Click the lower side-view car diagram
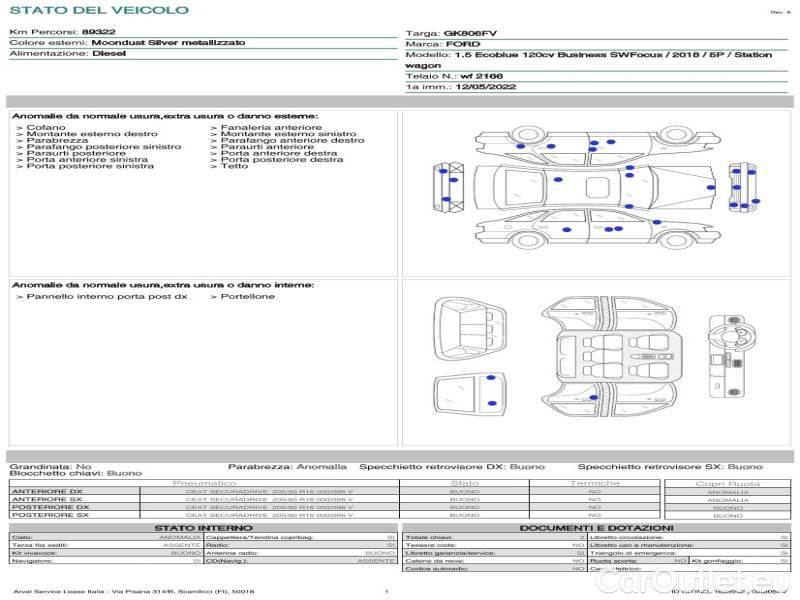 pyautogui.click(x=597, y=227)
